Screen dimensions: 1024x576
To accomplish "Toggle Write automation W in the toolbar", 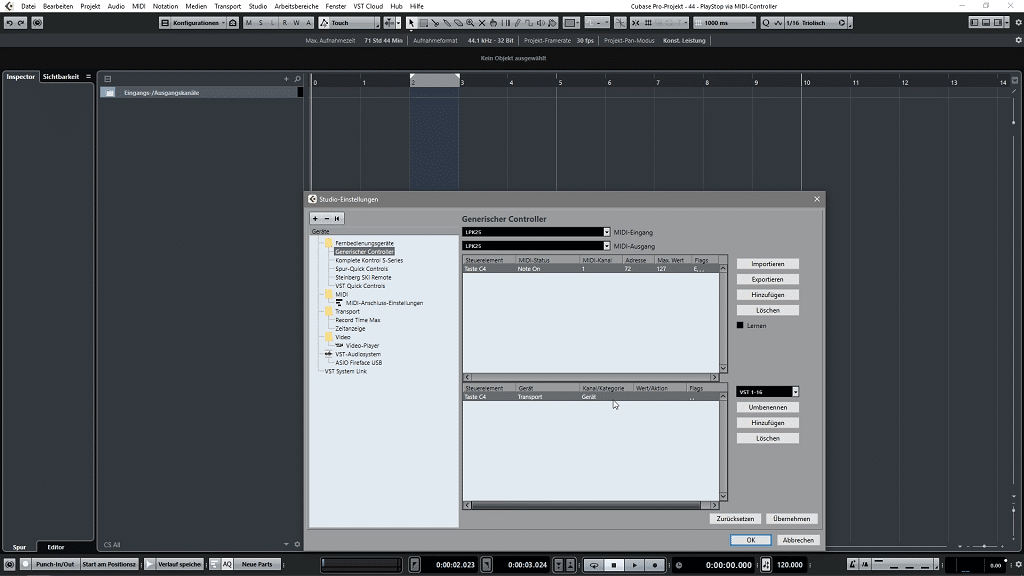I will click(x=296, y=23).
